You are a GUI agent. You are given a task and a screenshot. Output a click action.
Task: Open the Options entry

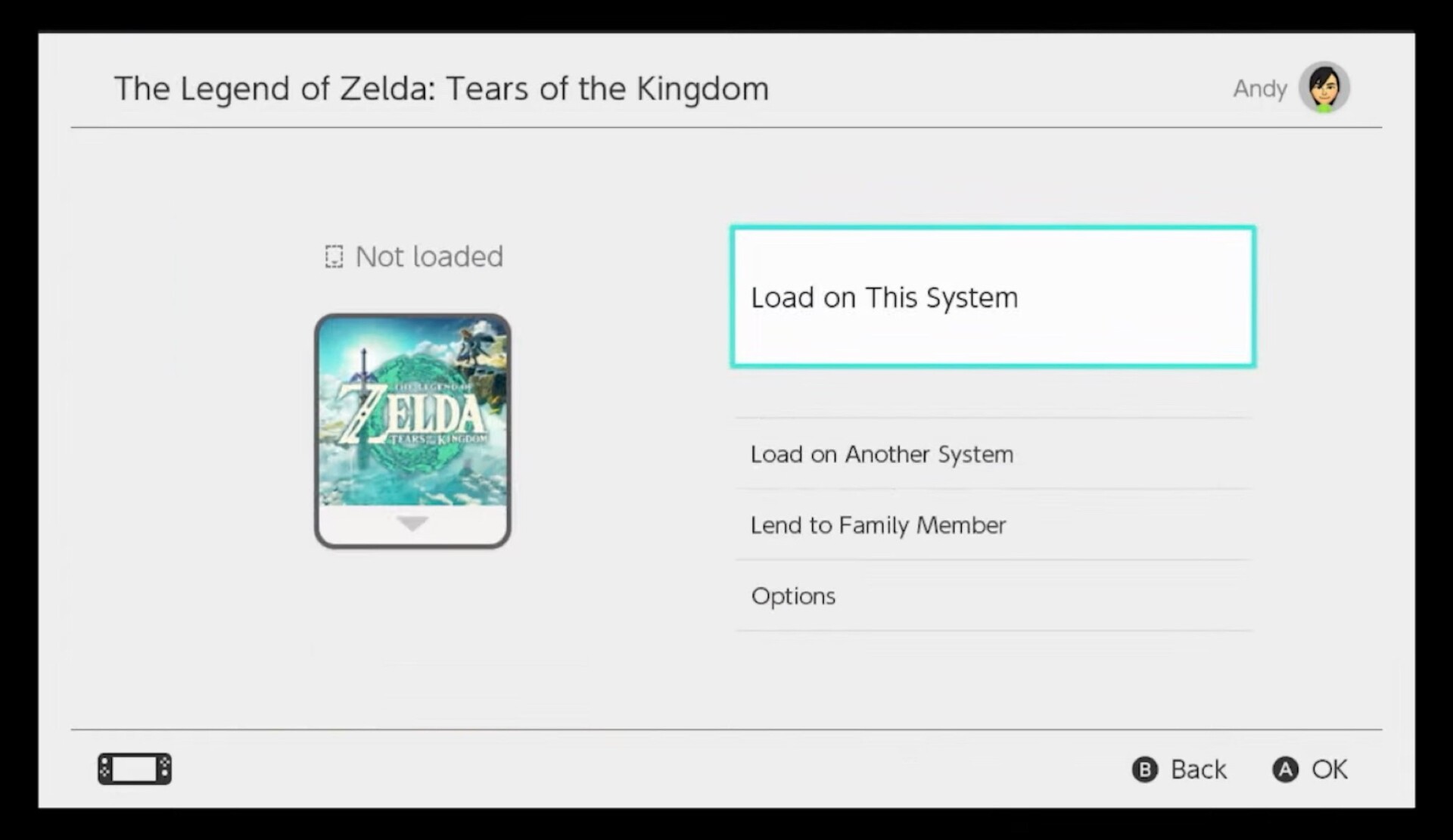[x=793, y=596]
